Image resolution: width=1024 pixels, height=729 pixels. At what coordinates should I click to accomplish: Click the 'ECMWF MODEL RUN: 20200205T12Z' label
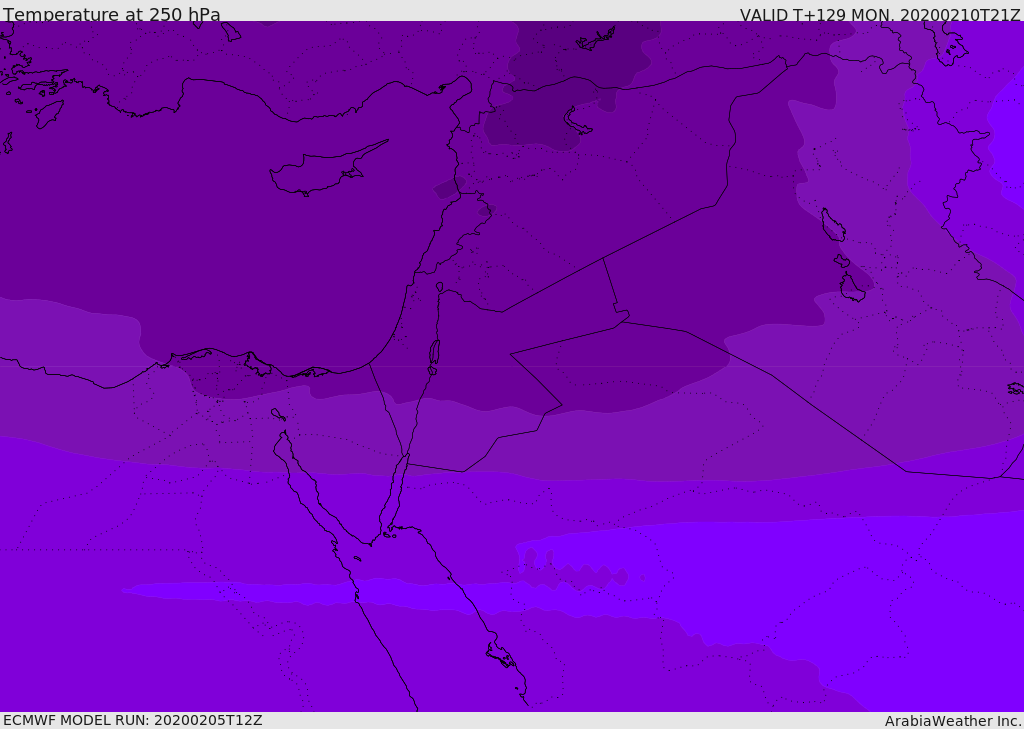133,720
